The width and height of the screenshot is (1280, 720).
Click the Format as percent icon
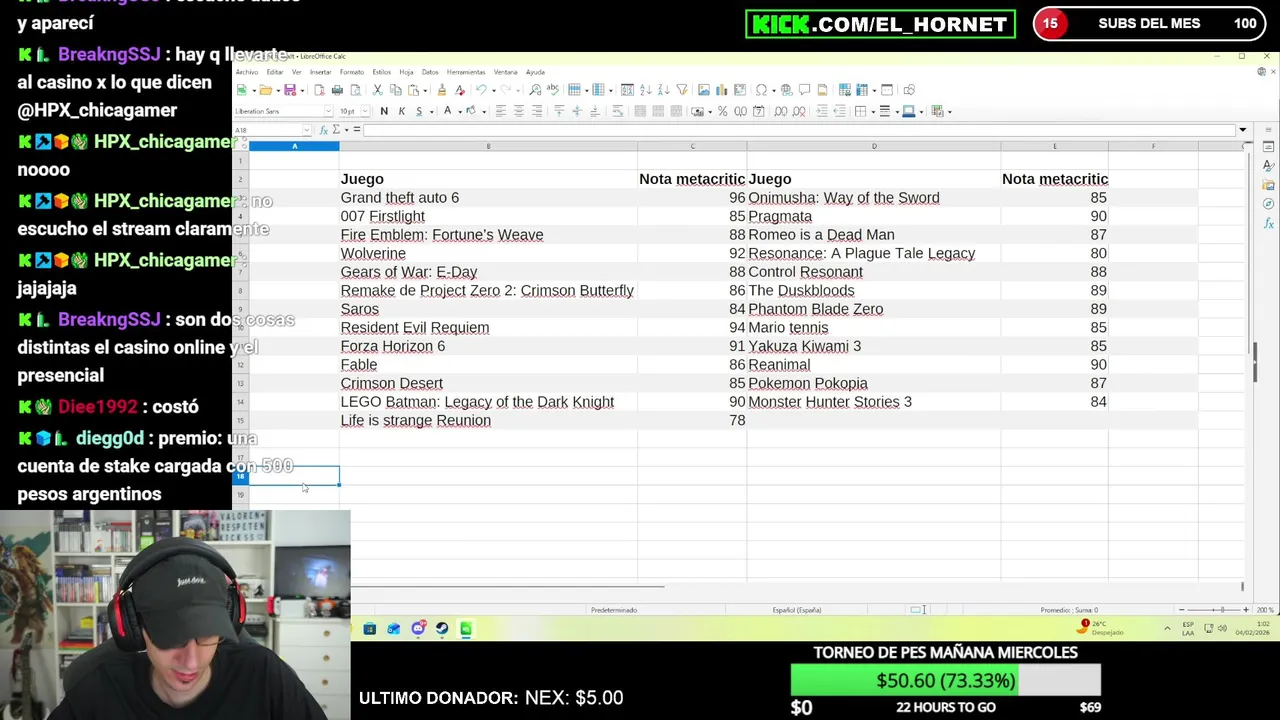[x=722, y=111]
